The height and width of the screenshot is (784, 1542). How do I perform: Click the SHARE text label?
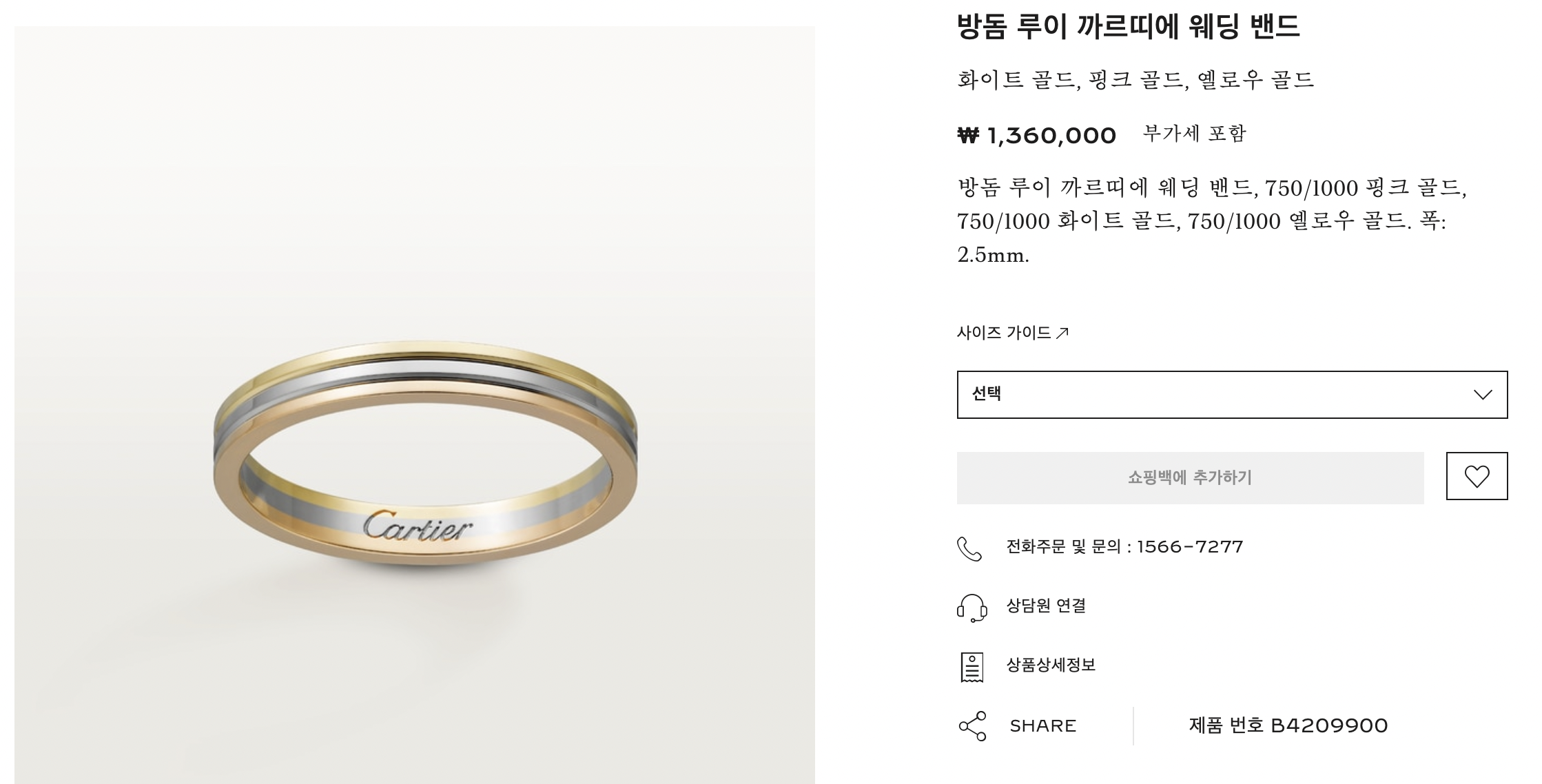coord(1042,726)
